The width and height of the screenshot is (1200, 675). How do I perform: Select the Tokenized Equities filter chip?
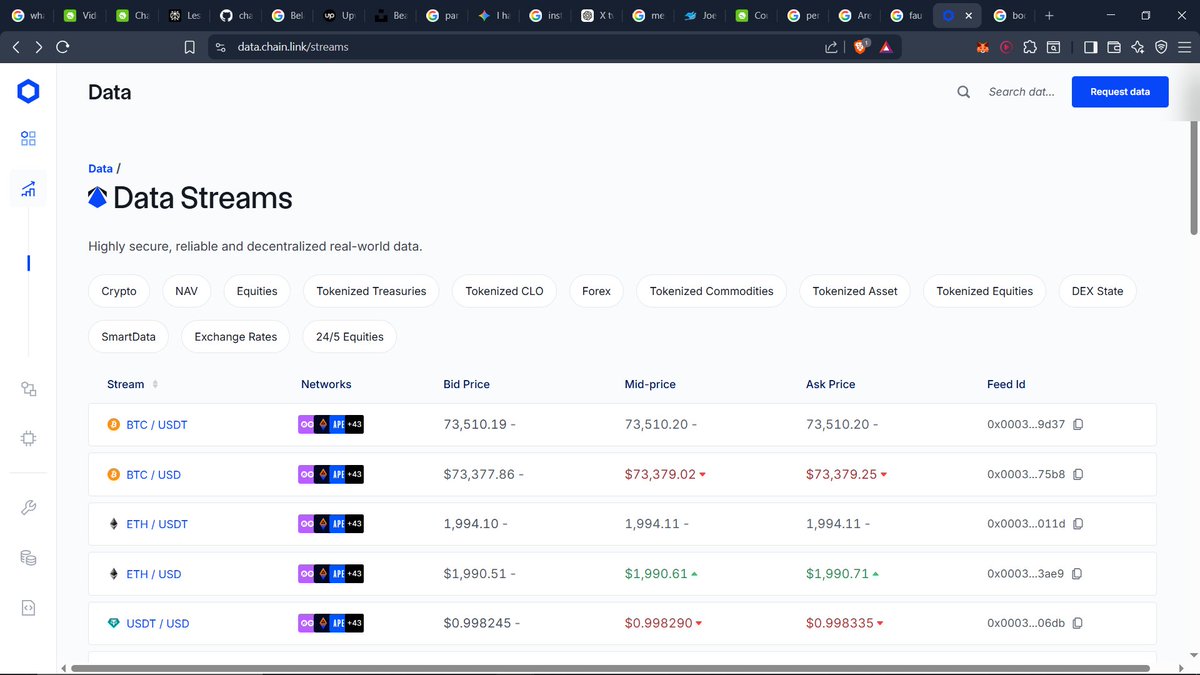(985, 291)
